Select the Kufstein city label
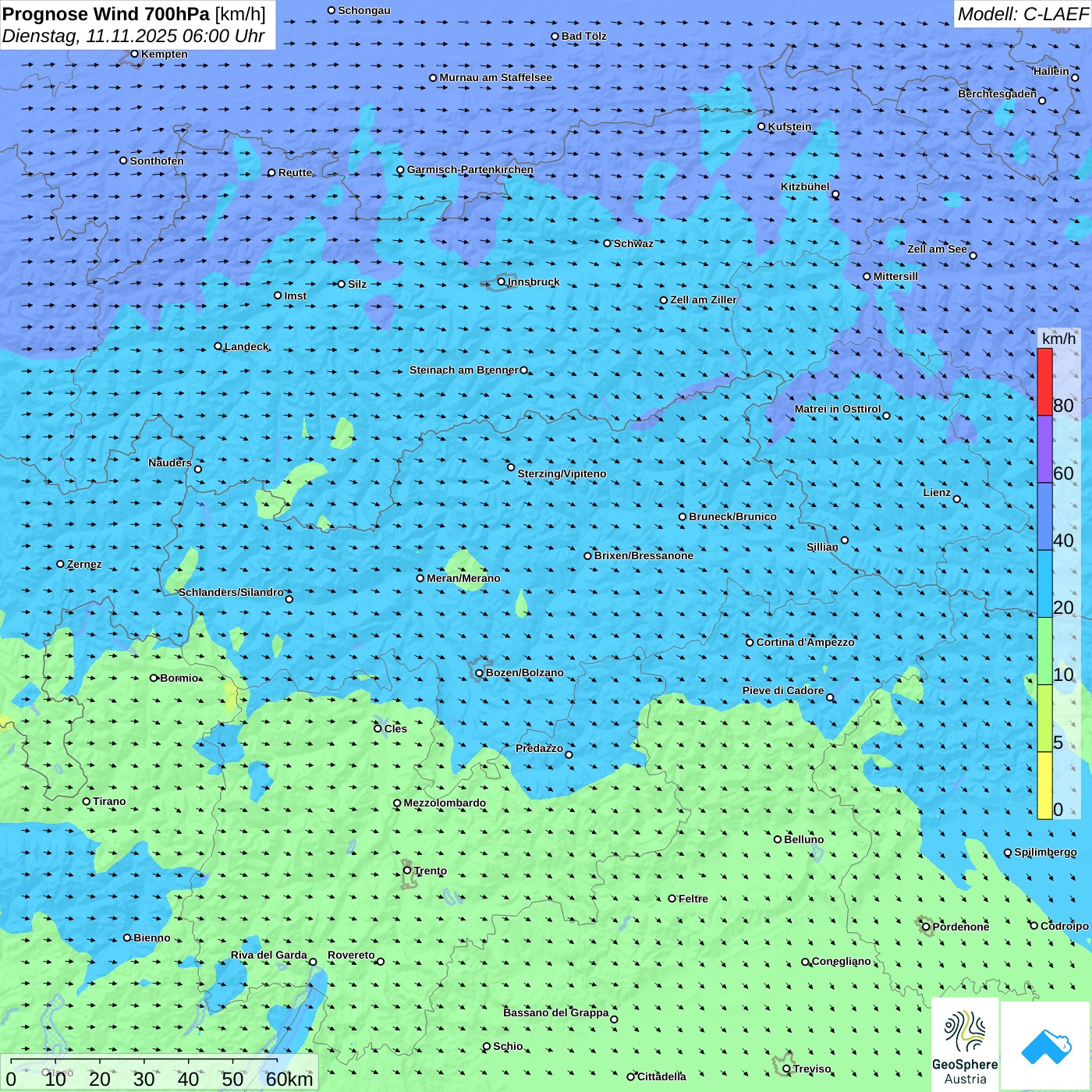The width and height of the screenshot is (1092, 1092). pos(789,126)
